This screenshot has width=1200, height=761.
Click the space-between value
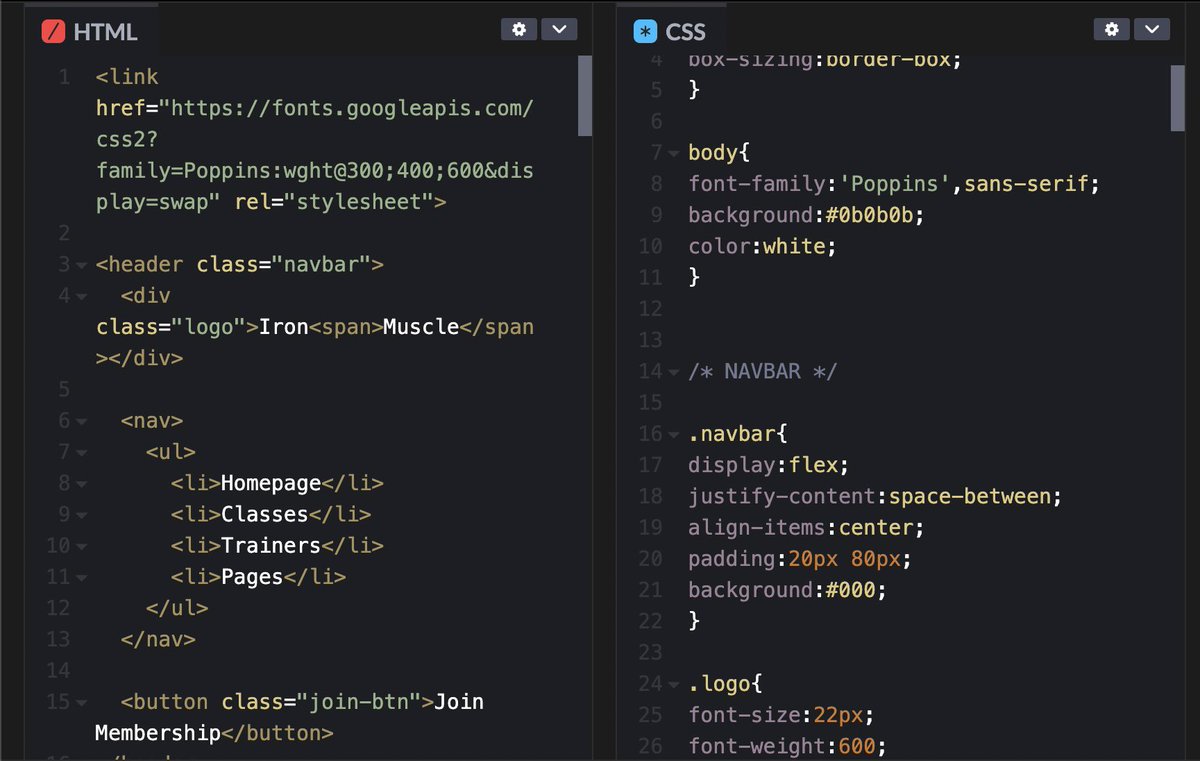coord(970,496)
